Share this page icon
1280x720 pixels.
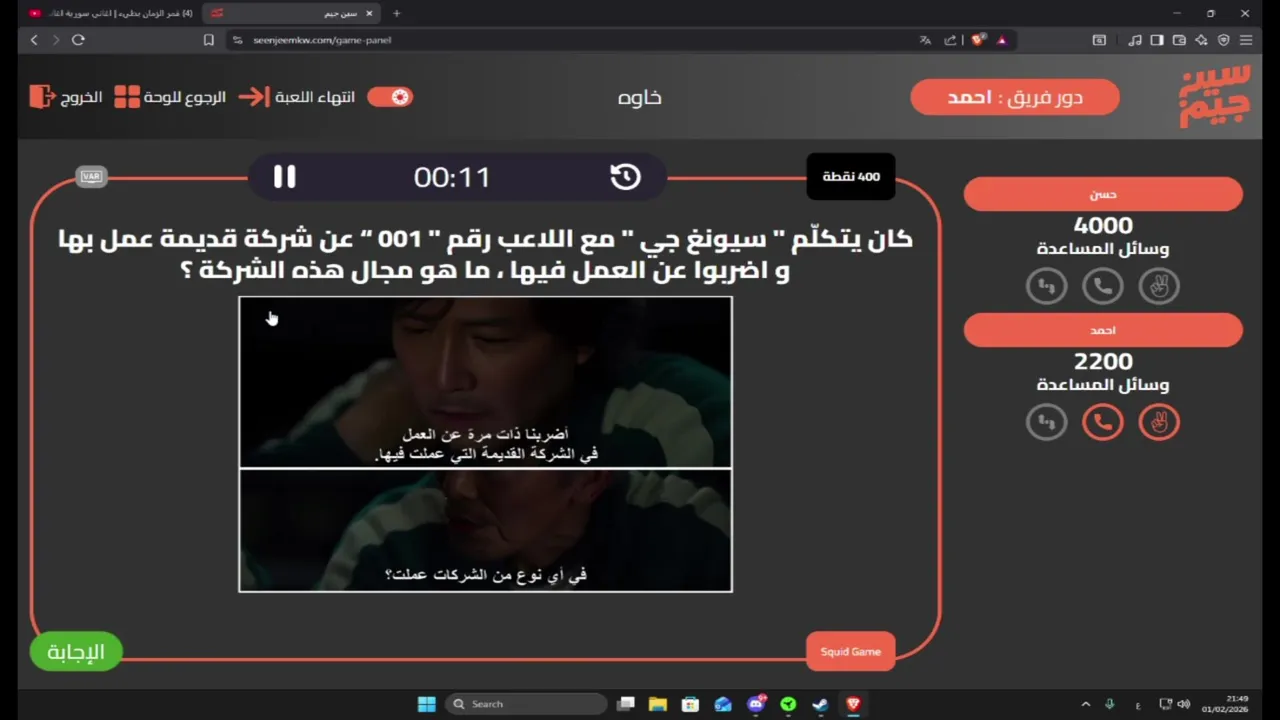[x=950, y=40]
